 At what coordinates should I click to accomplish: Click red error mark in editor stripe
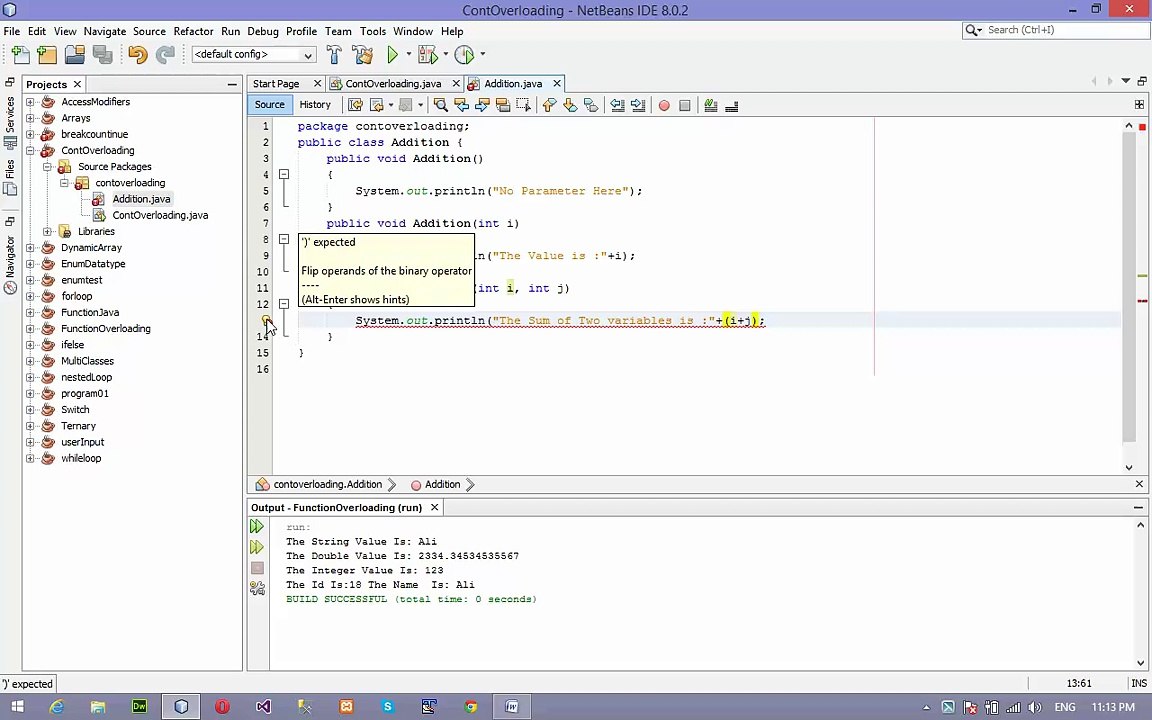click(1142, 300)
